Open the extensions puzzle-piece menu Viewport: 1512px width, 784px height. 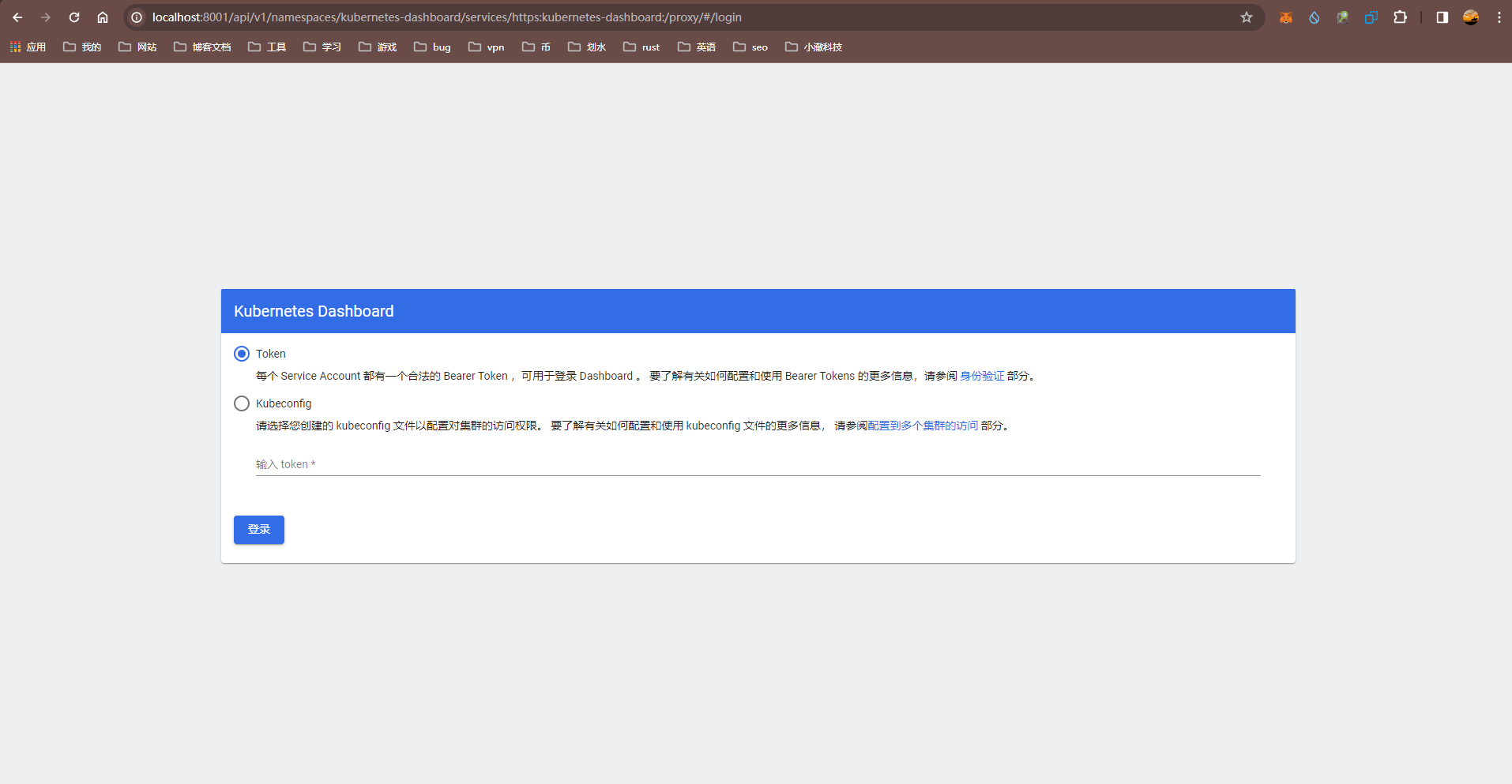click(x=1400, y=17)
